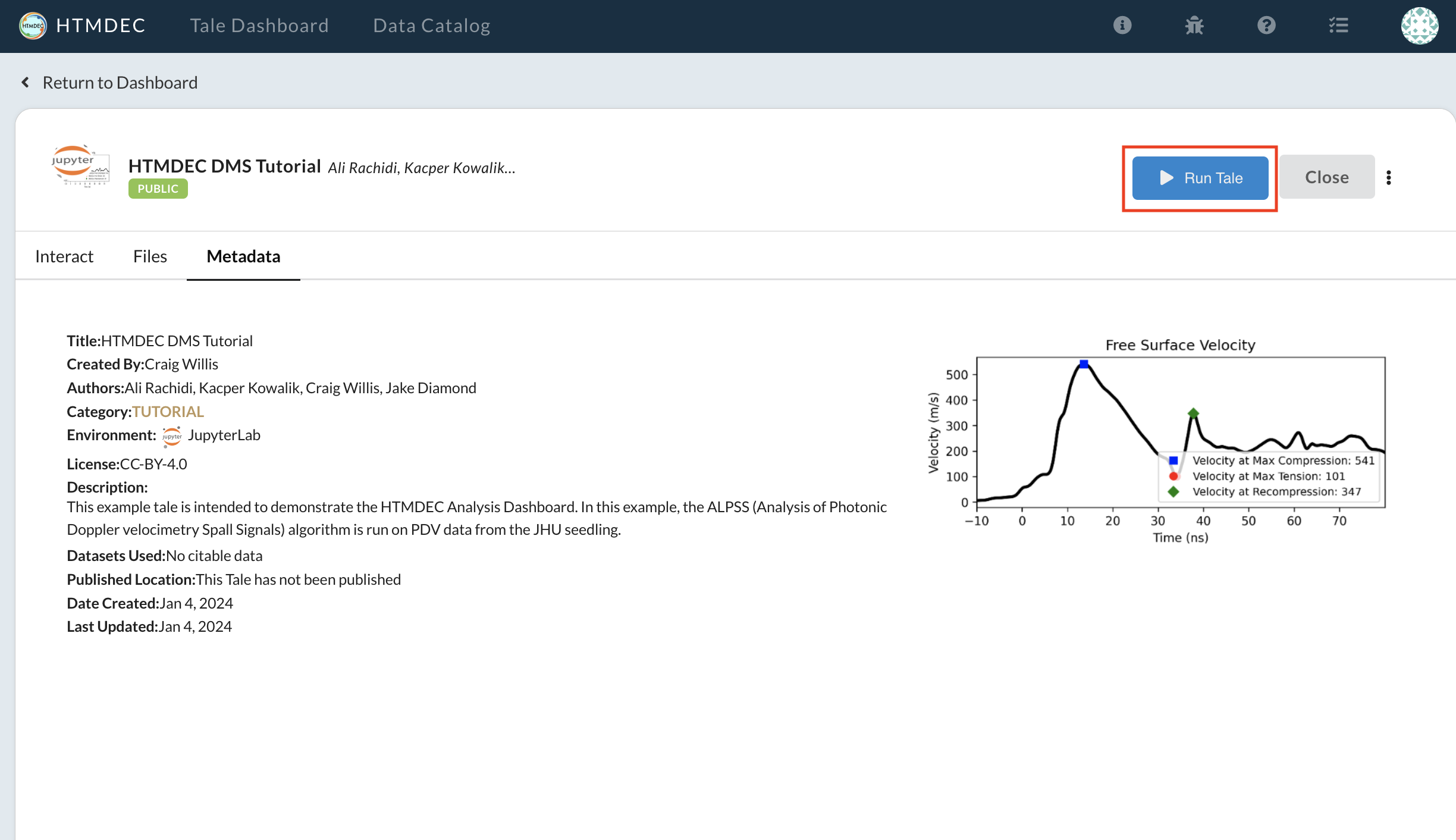Open the task list icon
The image size is (1456, 840).
click(1338, 26)
